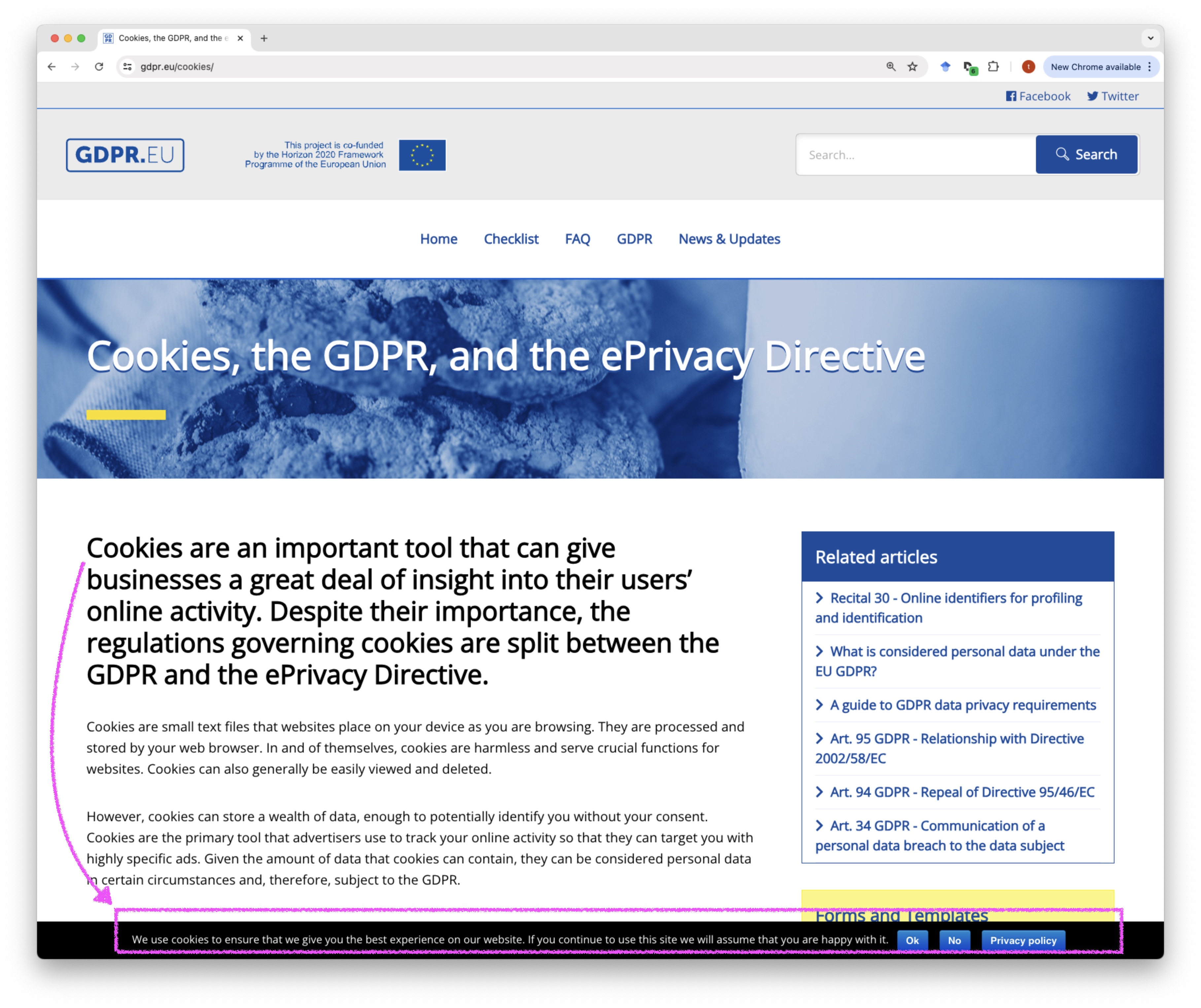The image size is (1201, 1008).
Task: Open the Privacy policy button
Action: click(x=1022, y=941)
